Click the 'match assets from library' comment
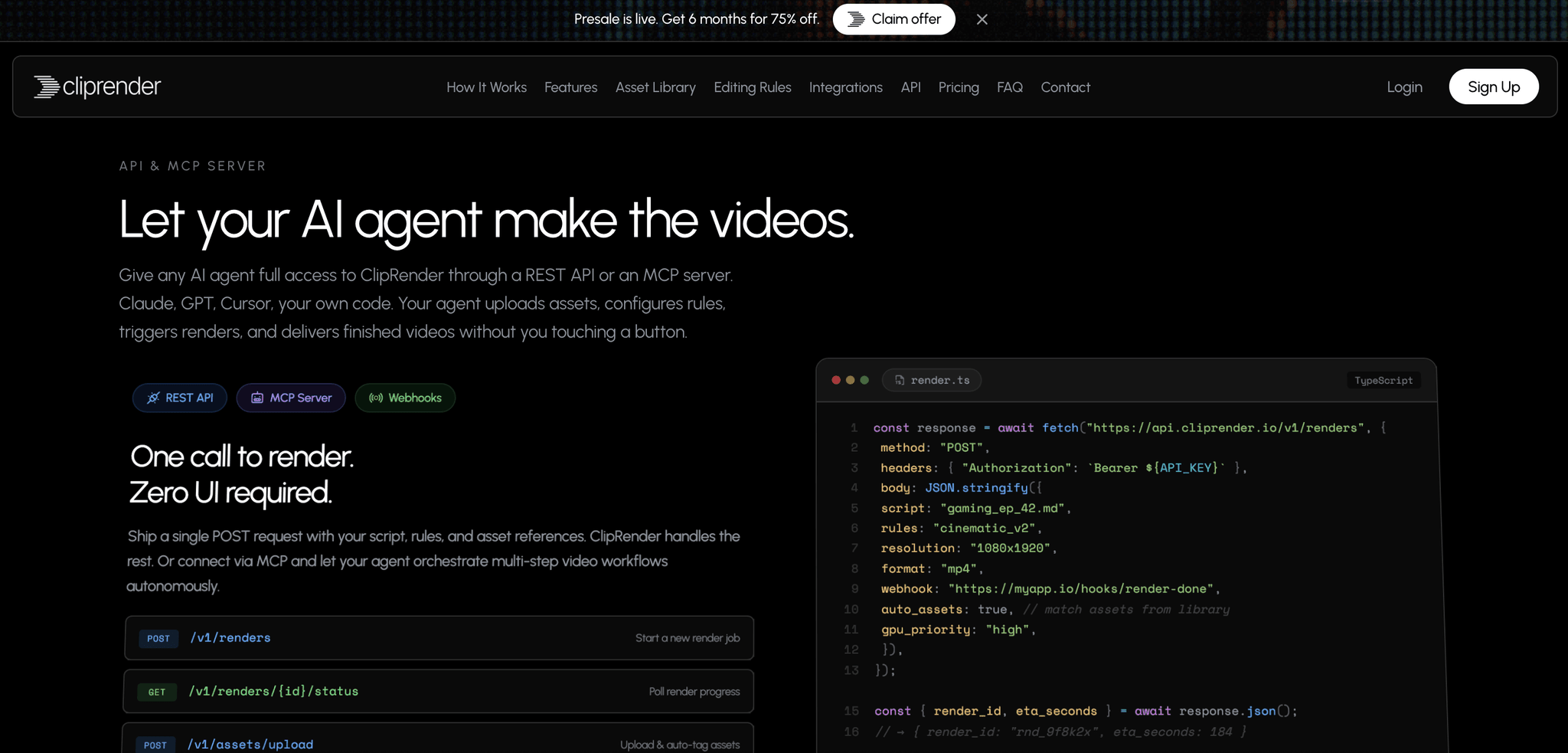This screenshot has width=1568, height=753. [1126, 610]
